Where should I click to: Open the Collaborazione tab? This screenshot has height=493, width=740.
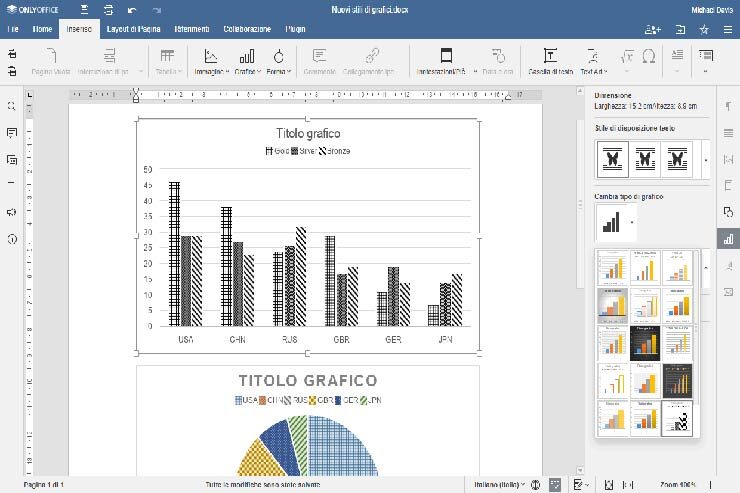click(x=247, y=30)
